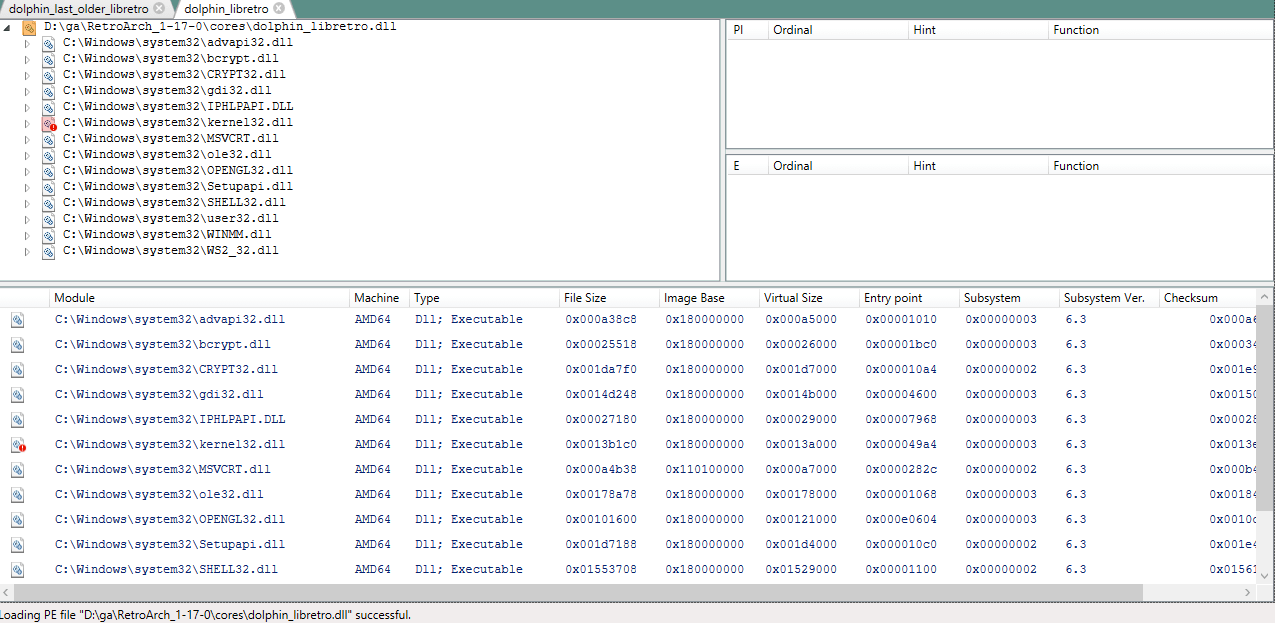This screenshot has width=1275, height=623.
Task: Click the root dolphin_libretro.dll module icon
Action: click(29, 27)
